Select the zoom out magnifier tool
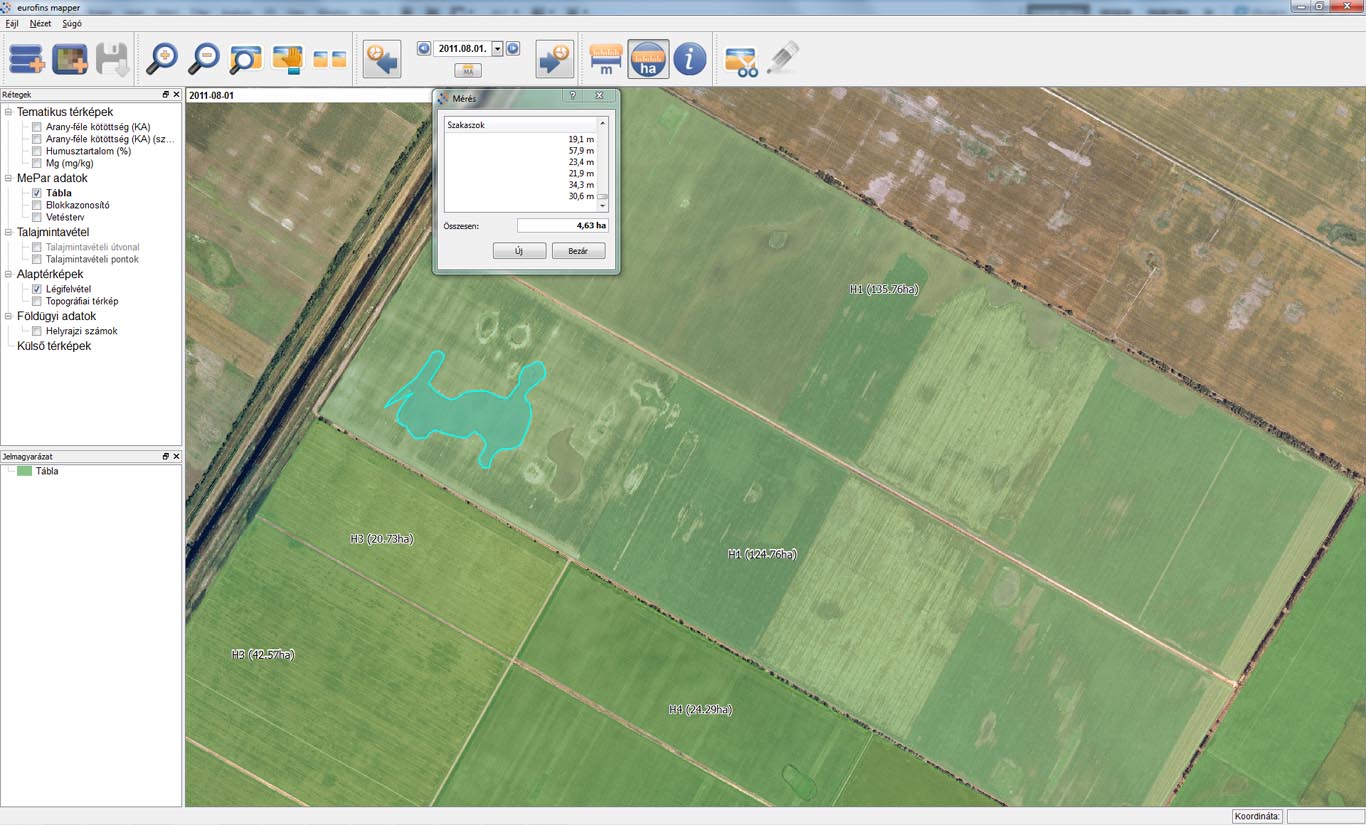 [x=203, y=60]
